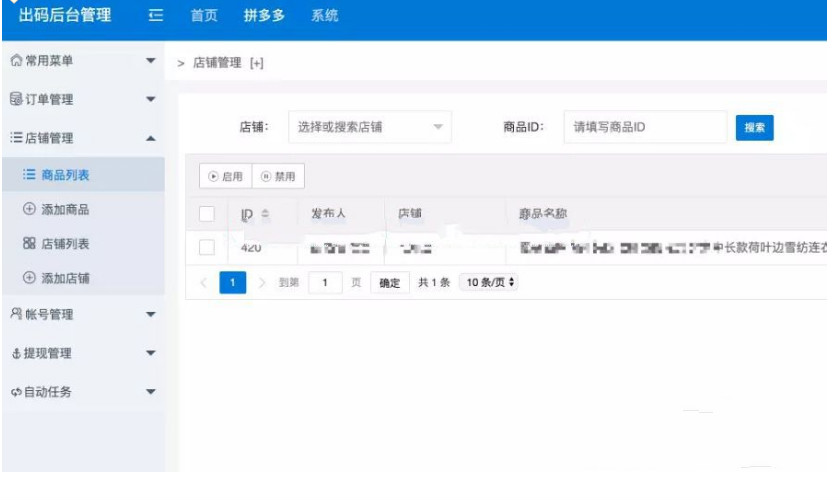Switch to 拼多多 top menu
Screen dimensions: 840x502
[264, 16]
